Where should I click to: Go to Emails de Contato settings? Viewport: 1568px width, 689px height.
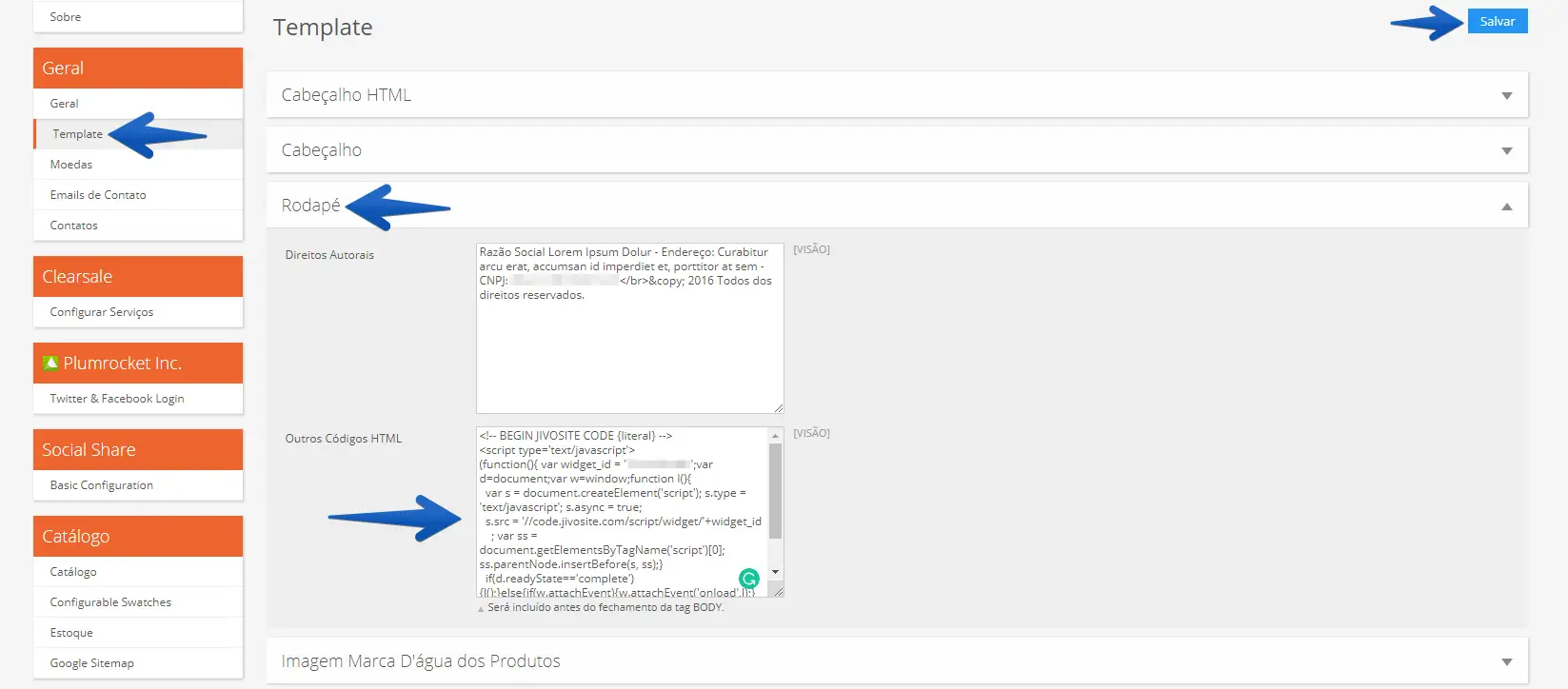click(98, 195)
